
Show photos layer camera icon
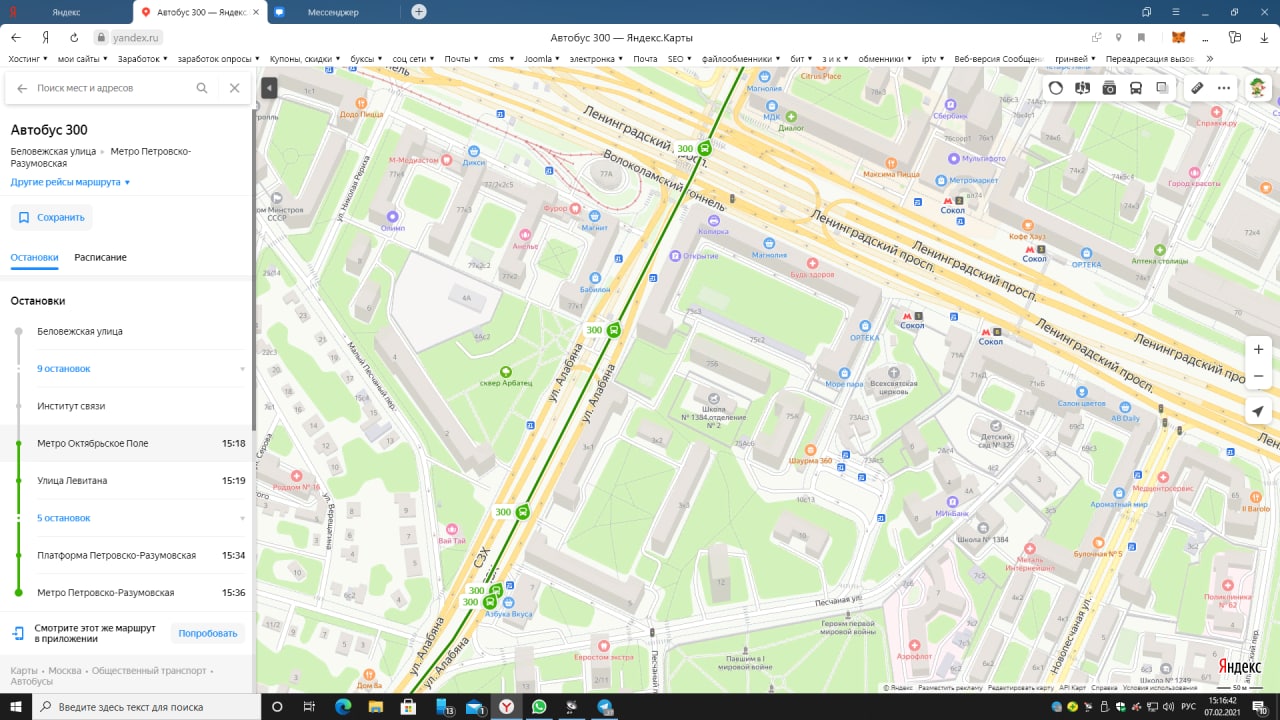tap(1109, 88)
